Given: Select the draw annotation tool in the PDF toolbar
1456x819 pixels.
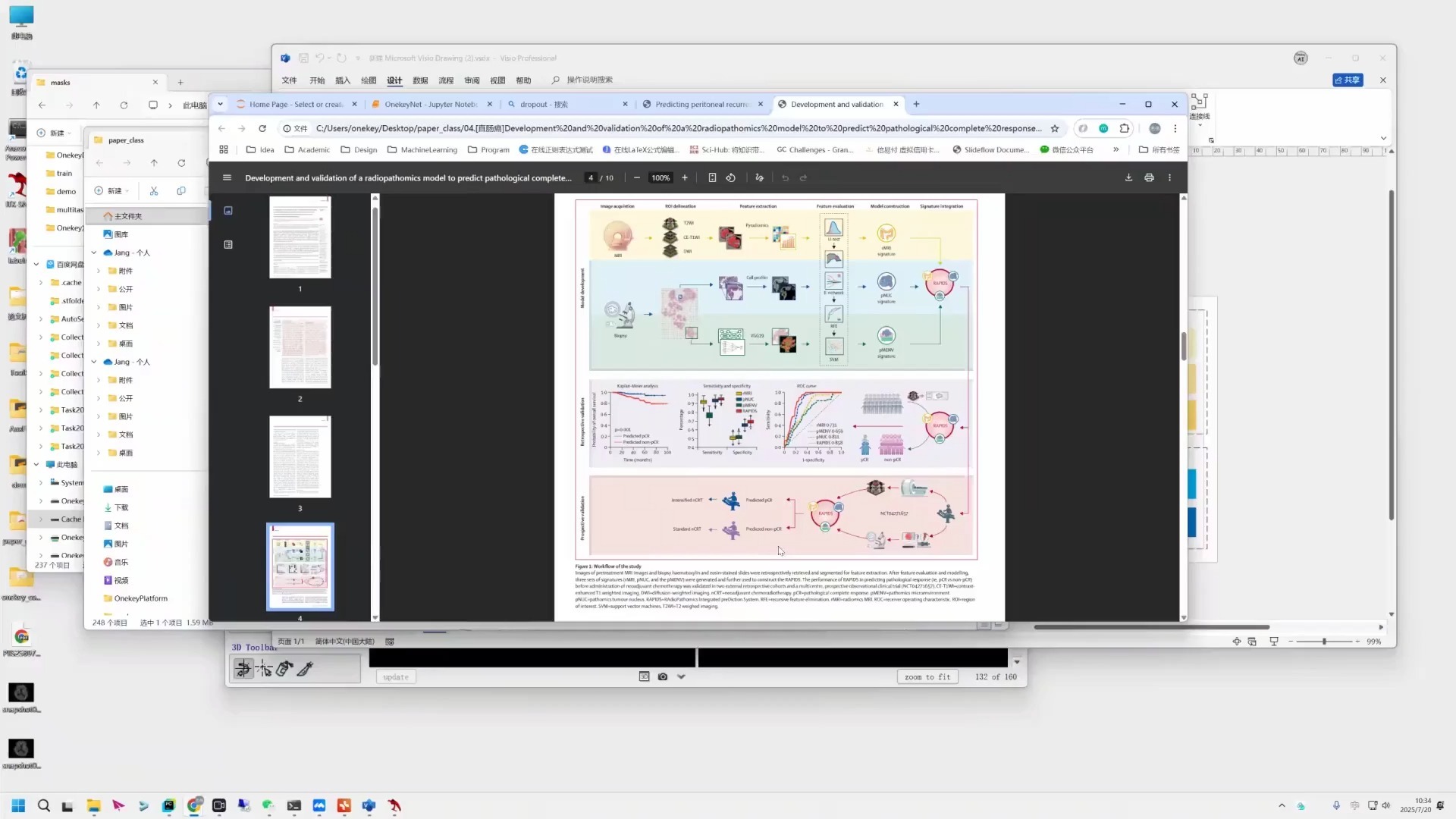Looking at the screenshot, I should pos(759,177).
